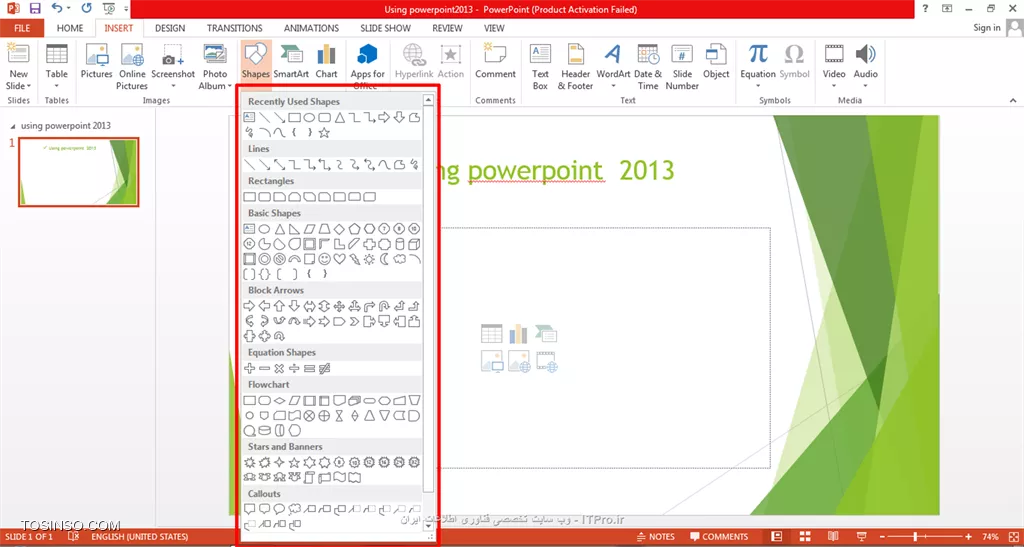1024x547 pixels.
Task: Close the open Shapes gallery button
Action: 255,61
